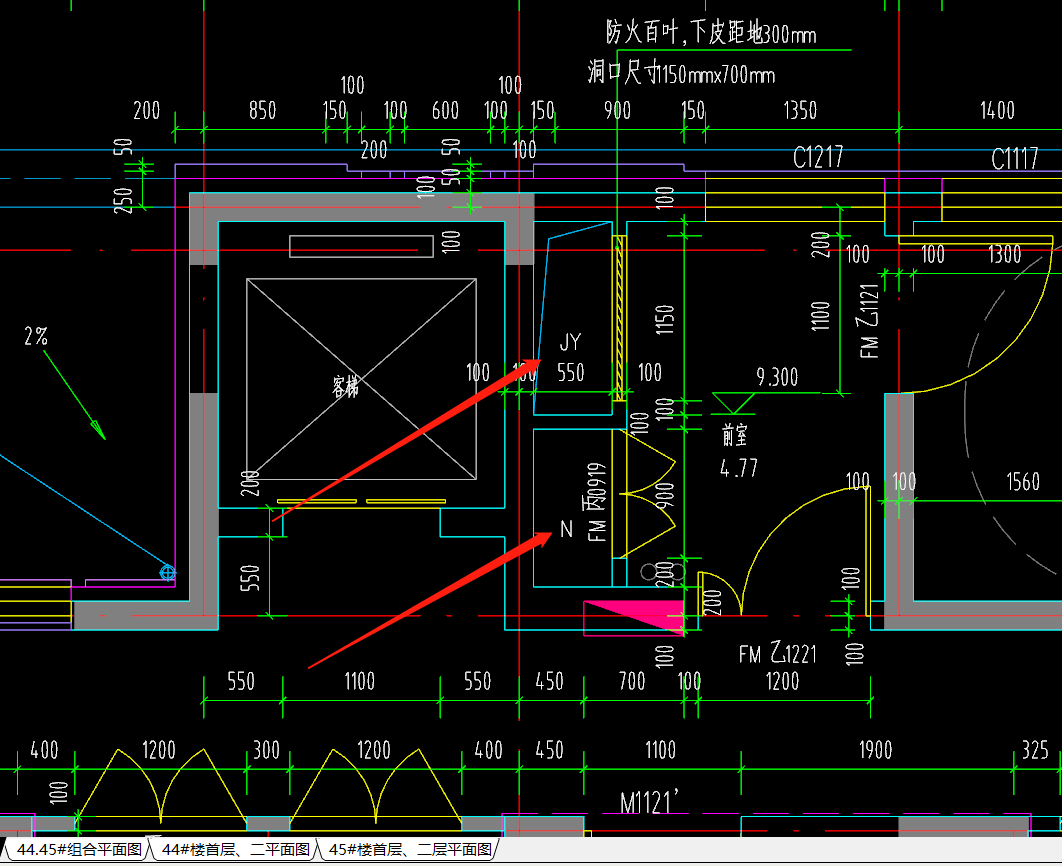Select the 45#楼首层、二层平面图 layout tab
Image resolution: width=1062 pixels, height=866 pixels.
(410, 849)
